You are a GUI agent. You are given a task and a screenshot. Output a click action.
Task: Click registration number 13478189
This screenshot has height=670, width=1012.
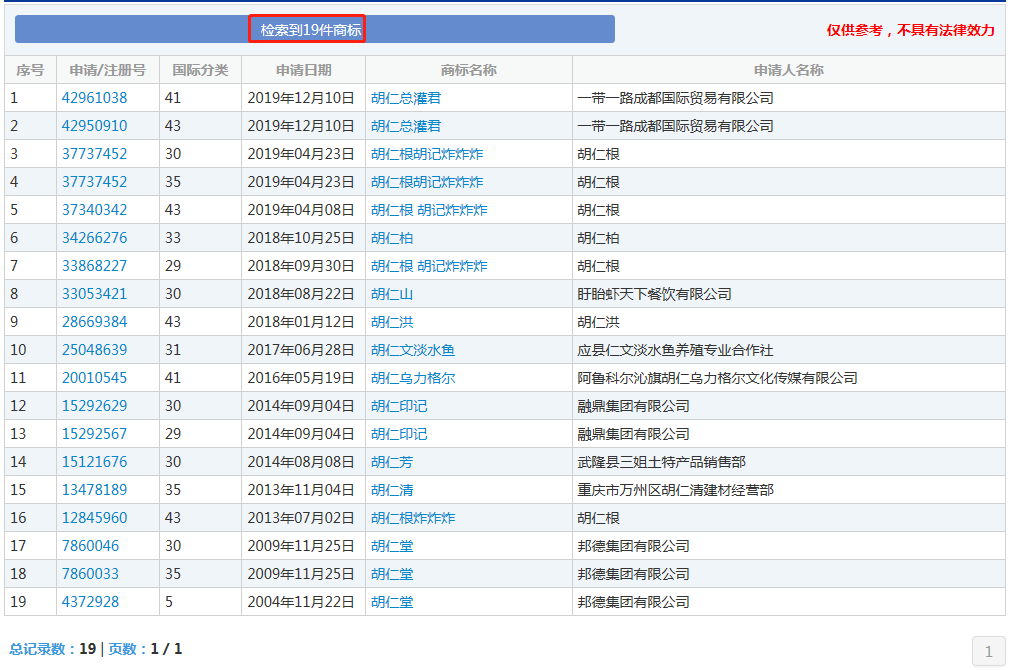95,490
